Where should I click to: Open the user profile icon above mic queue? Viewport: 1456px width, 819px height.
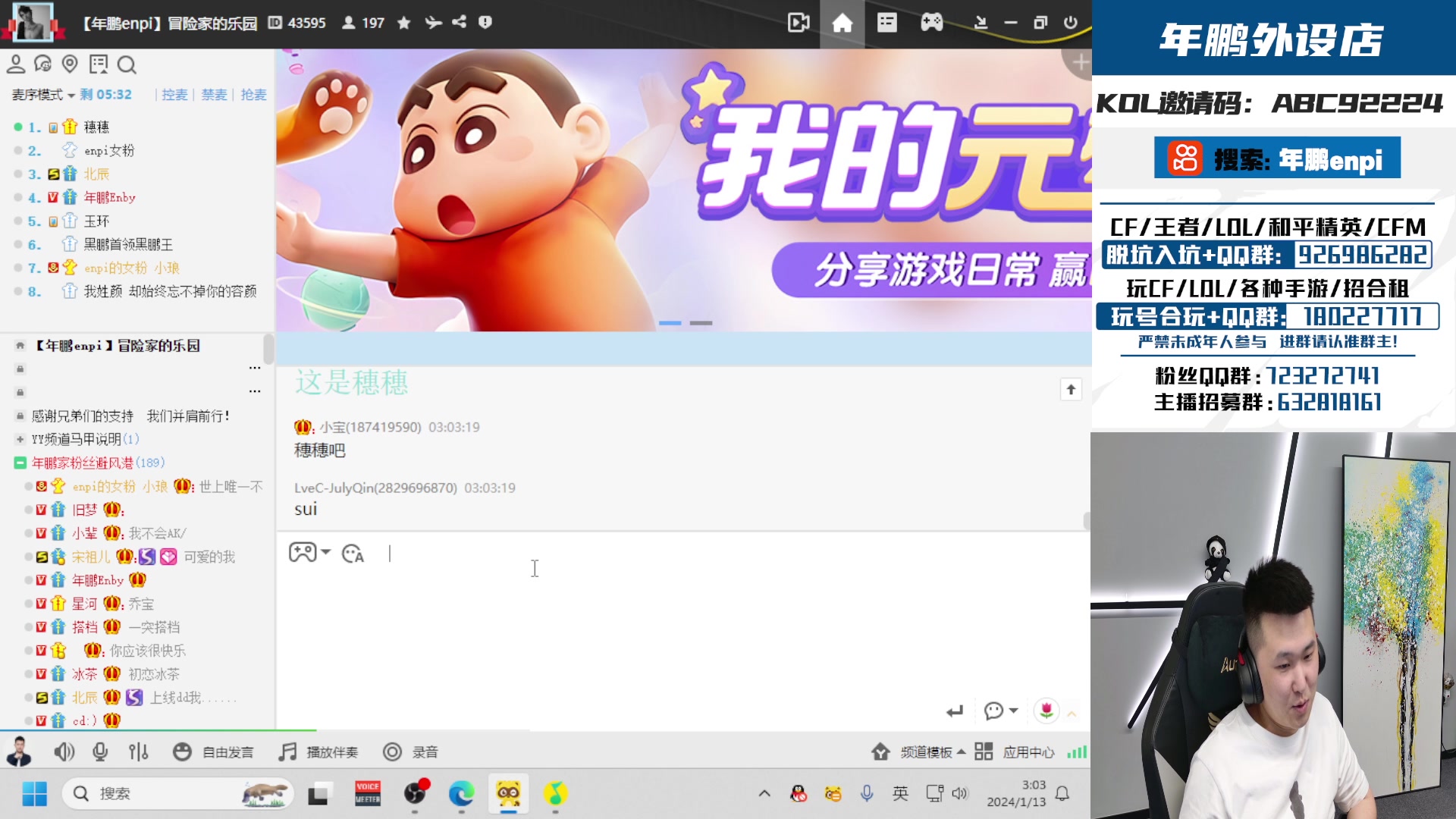point(16,64)
